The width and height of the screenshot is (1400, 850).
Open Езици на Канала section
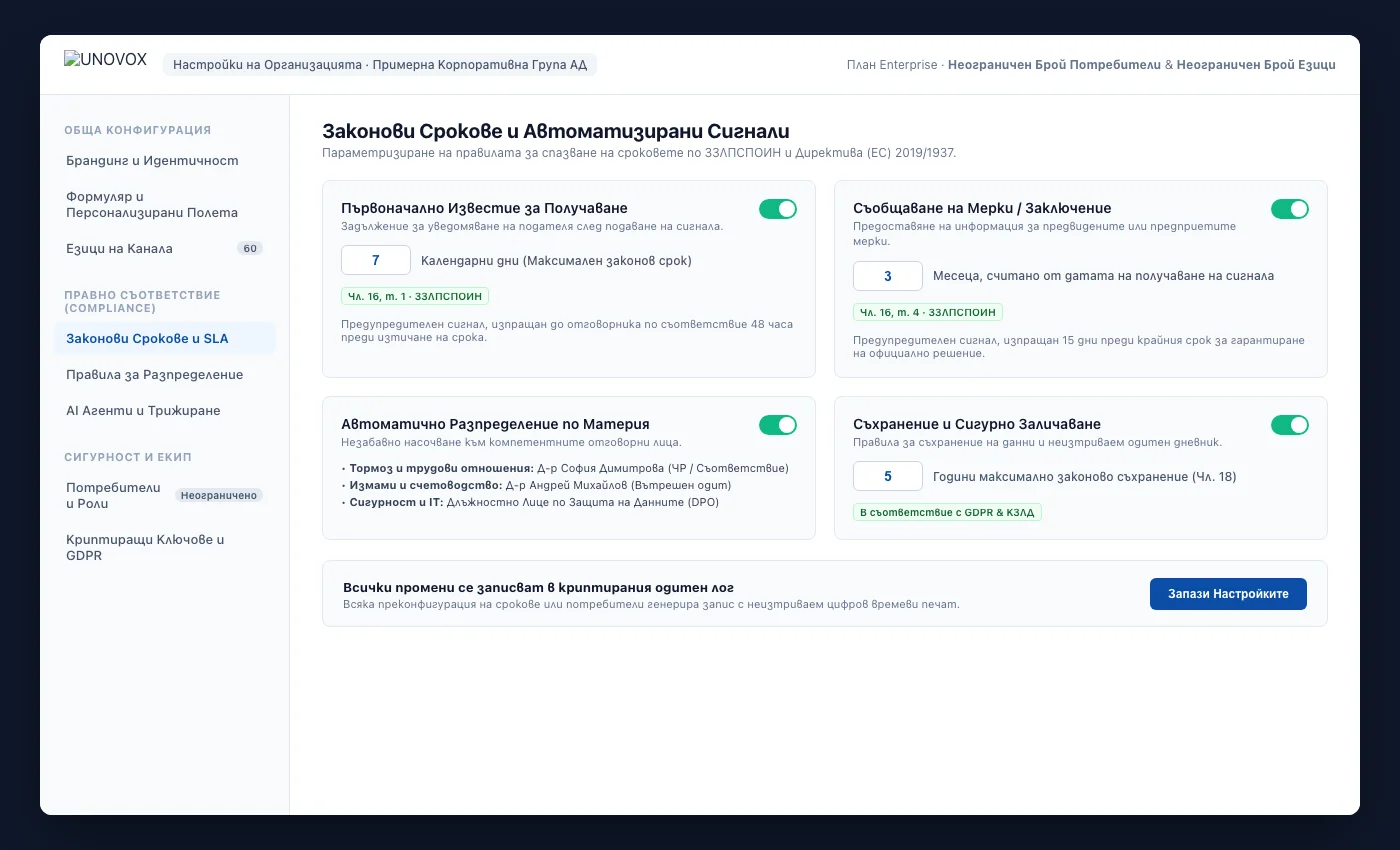pyautogui.click(x=165, y=249)
